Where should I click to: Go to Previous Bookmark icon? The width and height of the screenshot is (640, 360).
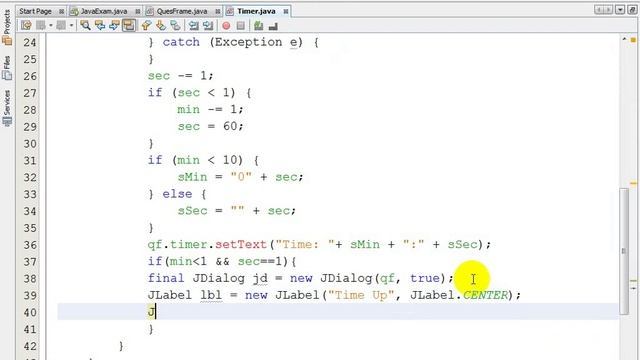pyautogui.click(x=146, y=26)
